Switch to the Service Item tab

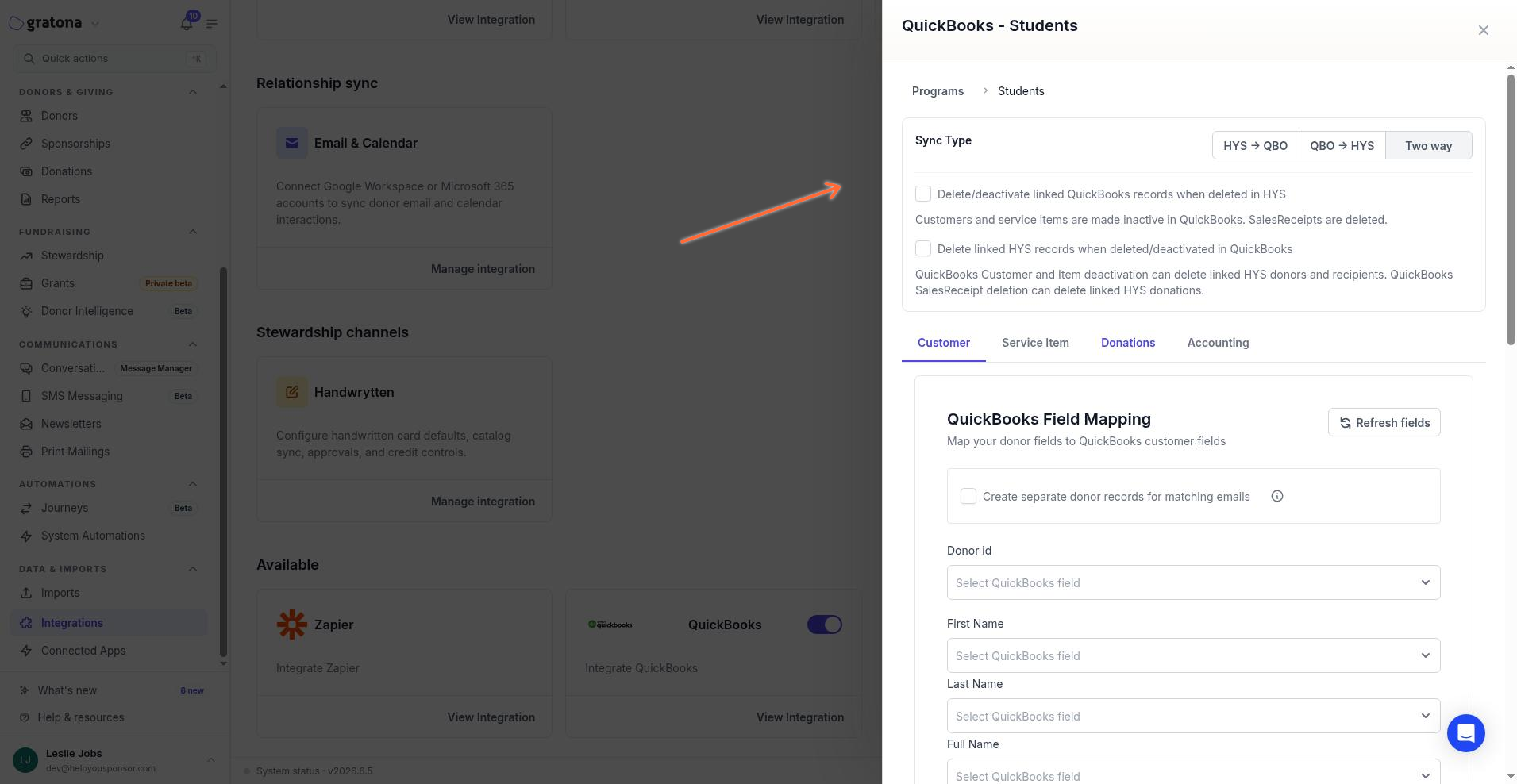coord(1035,343)
